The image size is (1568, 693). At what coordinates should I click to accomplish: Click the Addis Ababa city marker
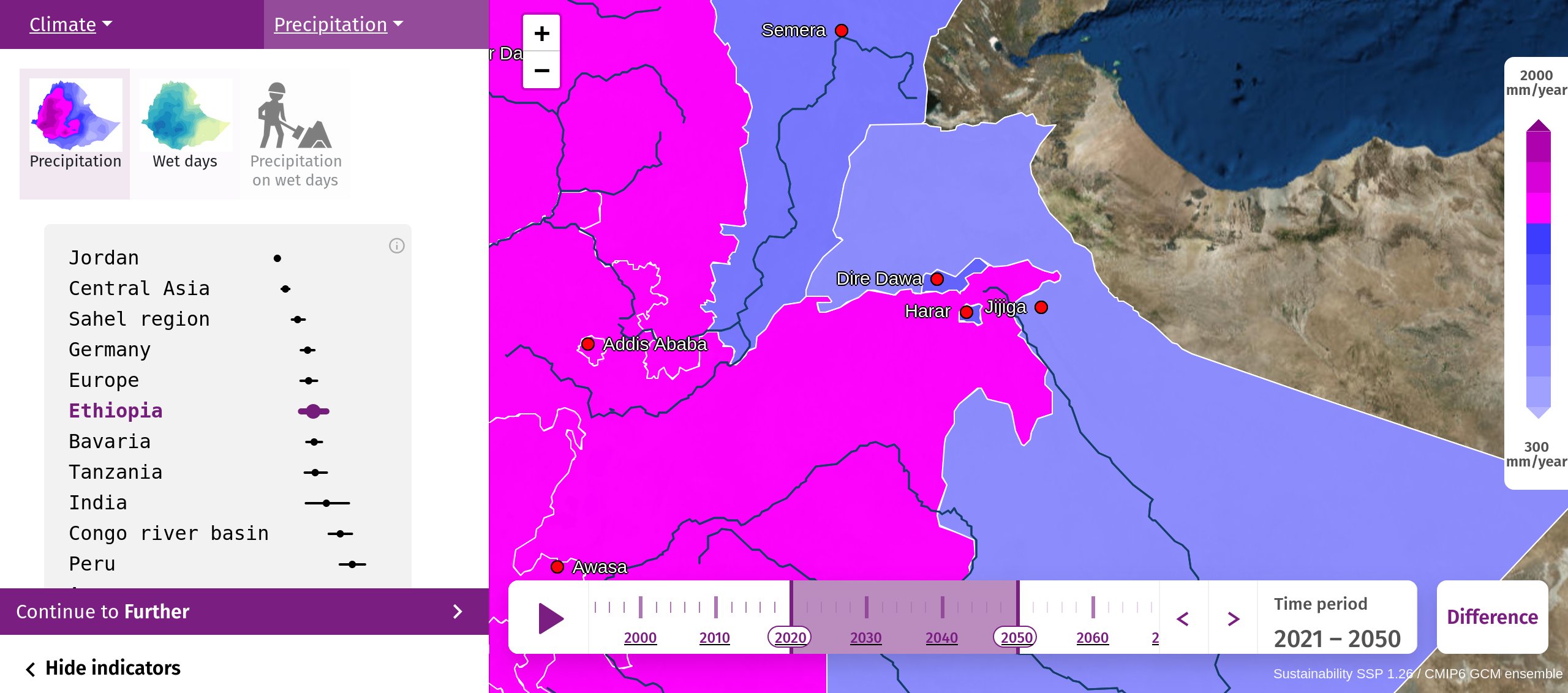coord(588,344)
